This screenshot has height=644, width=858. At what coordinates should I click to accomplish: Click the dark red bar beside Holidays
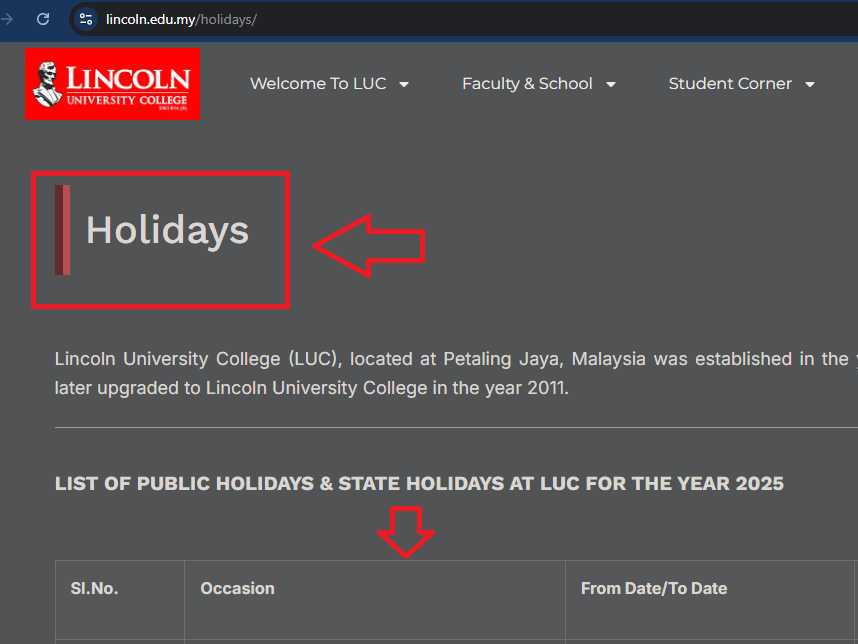pyautogui.click(x=62, y=230)
